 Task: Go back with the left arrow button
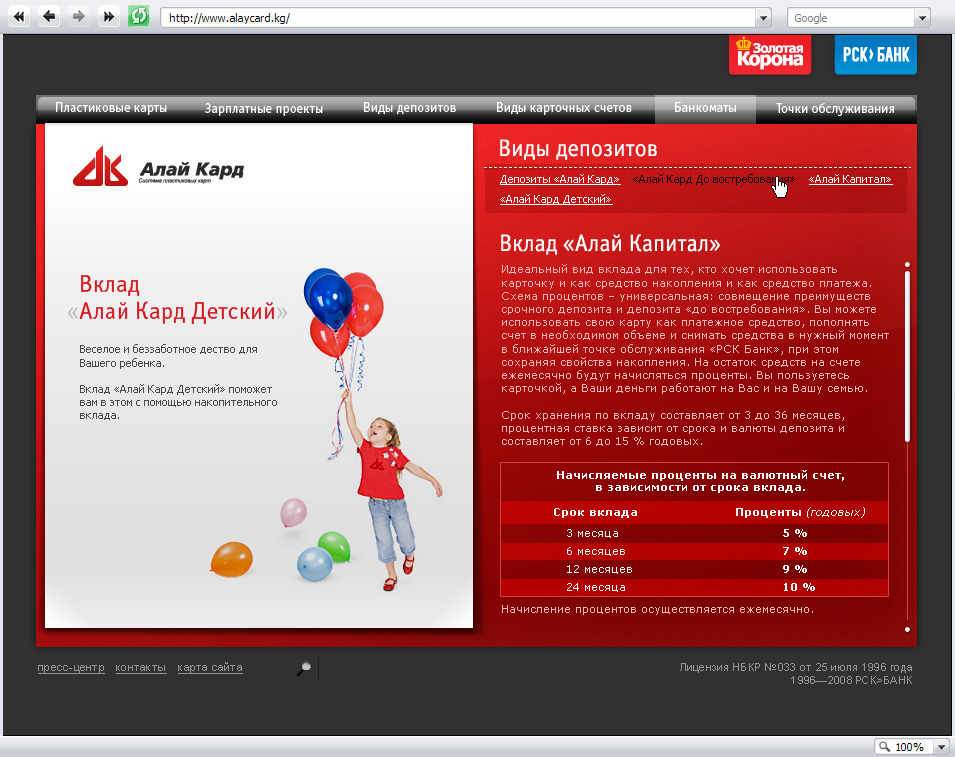tap(49, 16)
